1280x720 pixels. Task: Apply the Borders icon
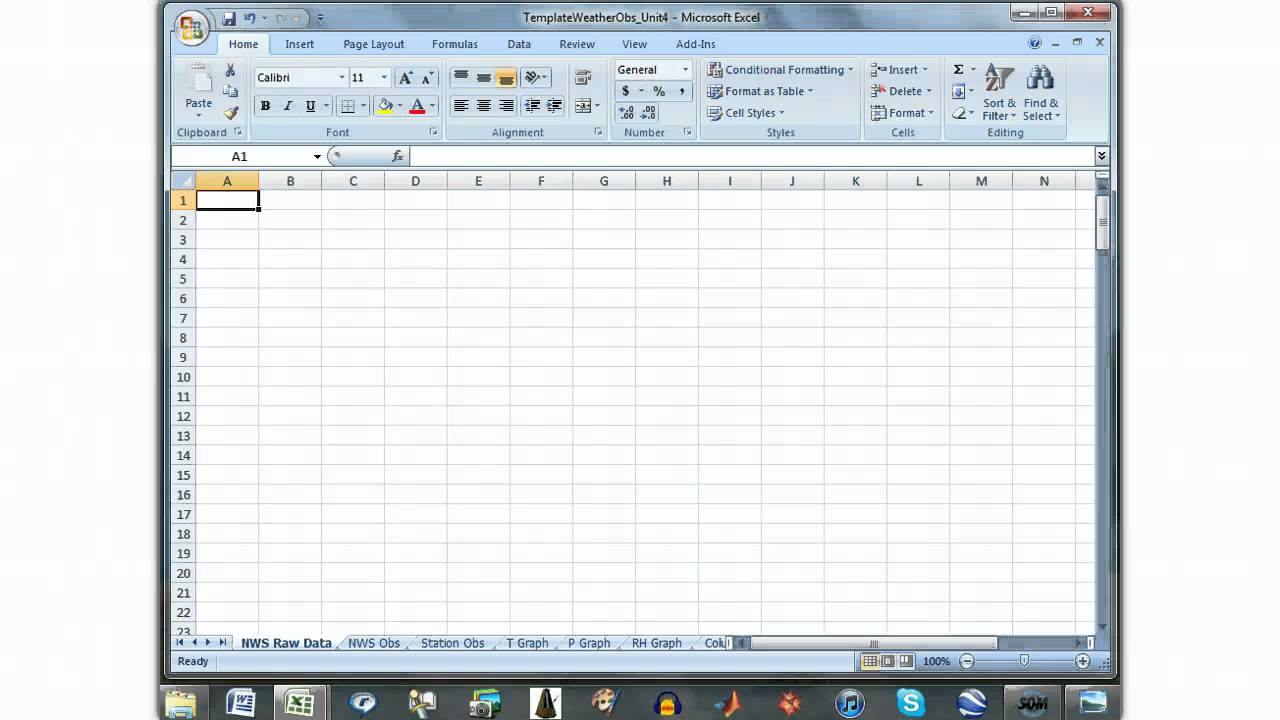click(x=348, y=106)
